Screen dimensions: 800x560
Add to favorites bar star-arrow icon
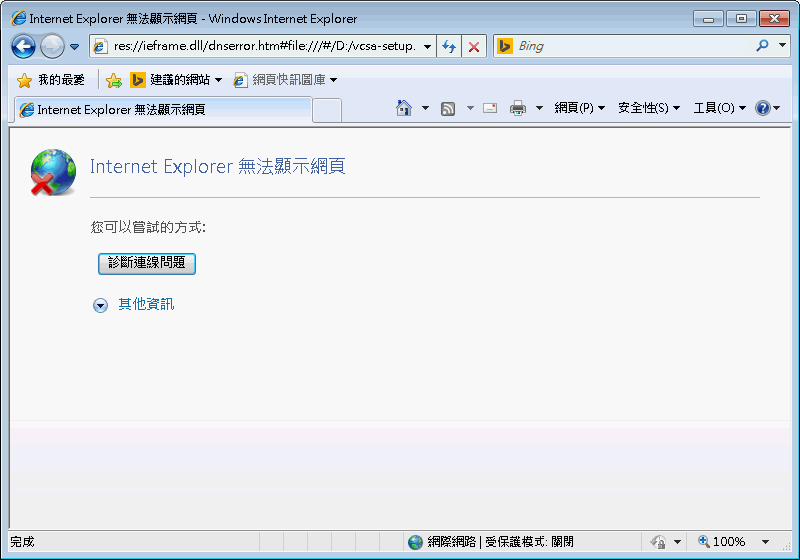coord(114,80)
